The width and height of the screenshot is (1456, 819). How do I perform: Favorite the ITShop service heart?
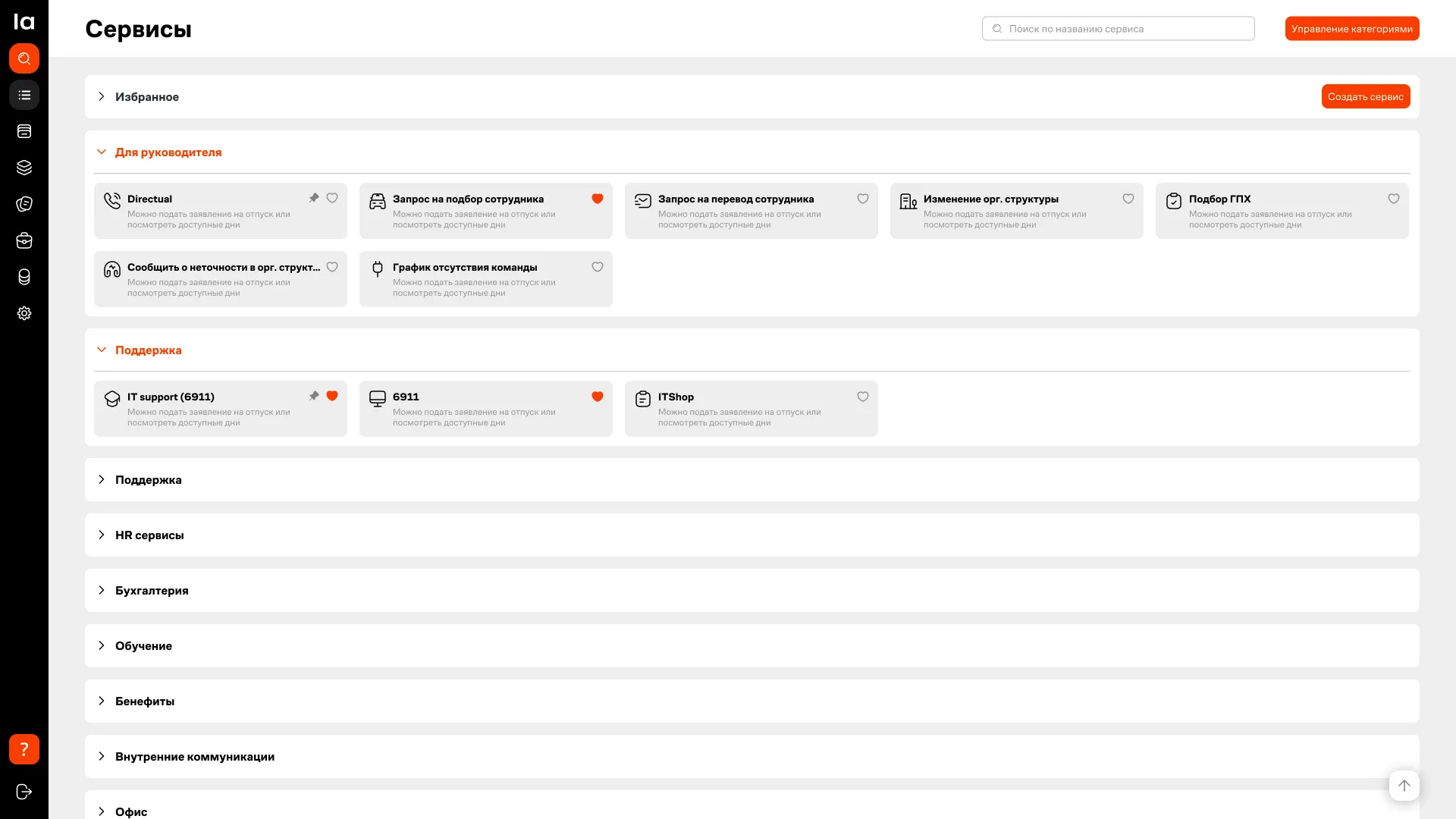[x=863, y=397]
